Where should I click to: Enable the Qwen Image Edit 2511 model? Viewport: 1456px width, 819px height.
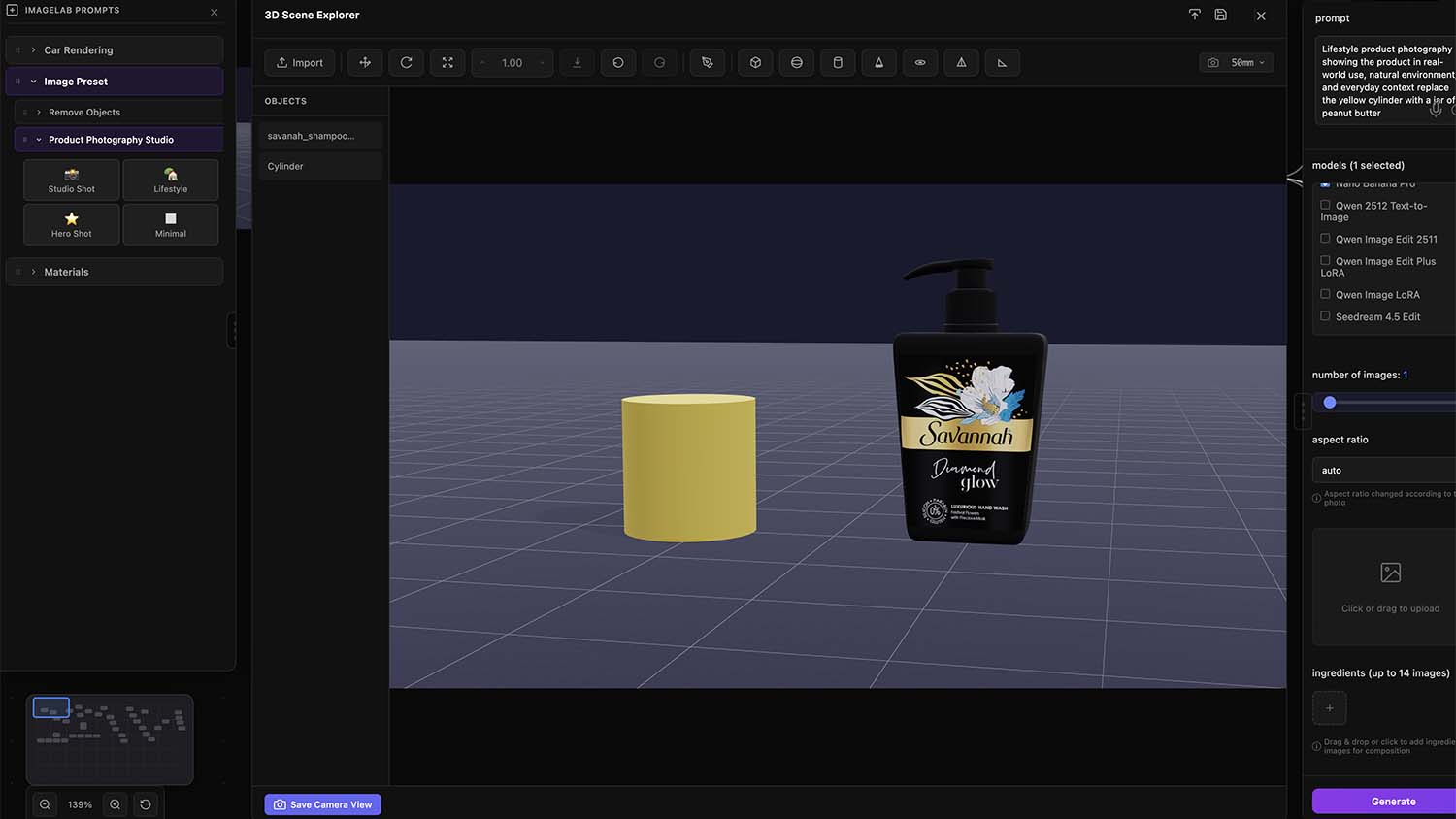(1325, 238)
